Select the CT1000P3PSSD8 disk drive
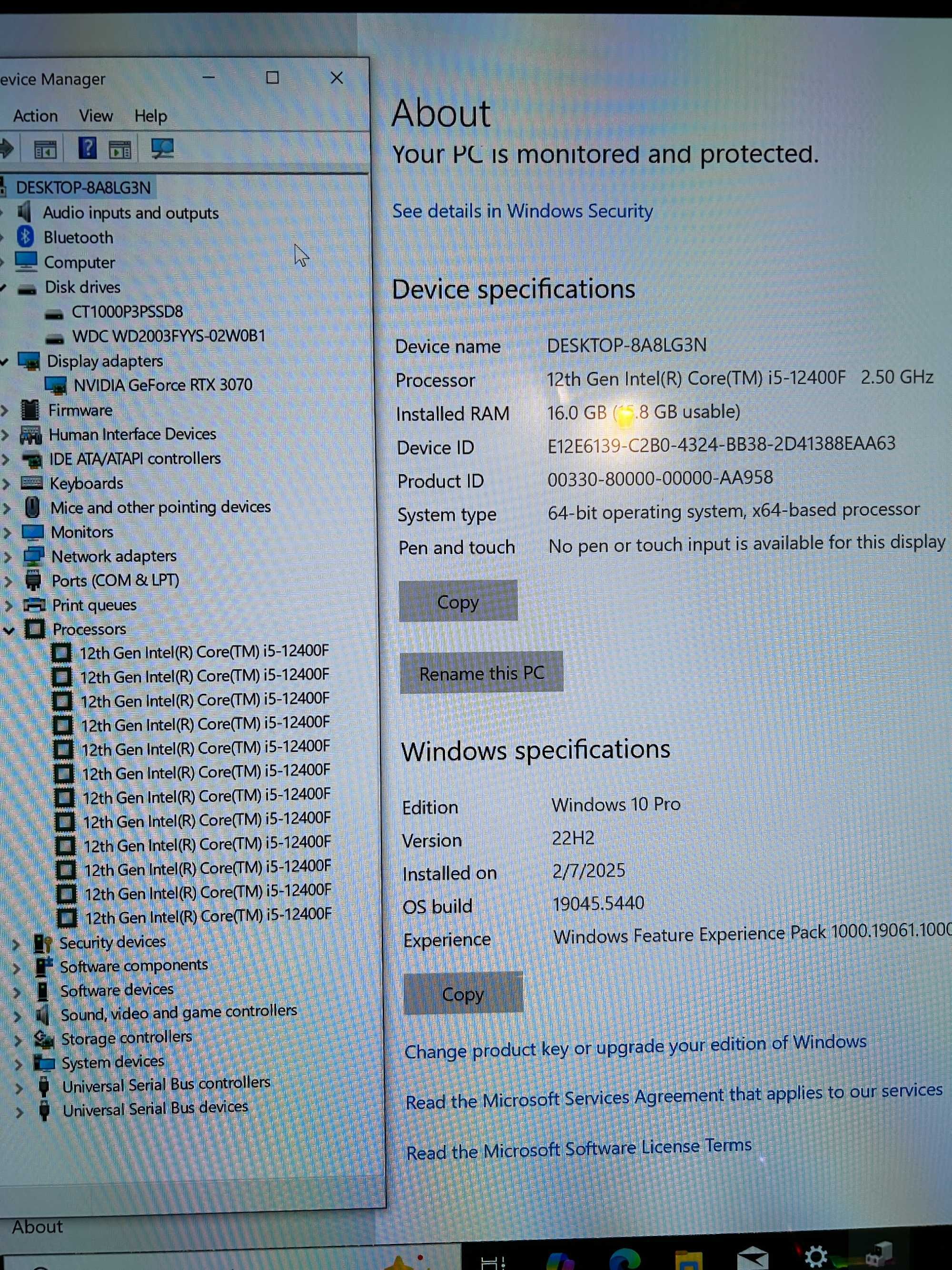 pyautogui.click(x=127, y=312)
